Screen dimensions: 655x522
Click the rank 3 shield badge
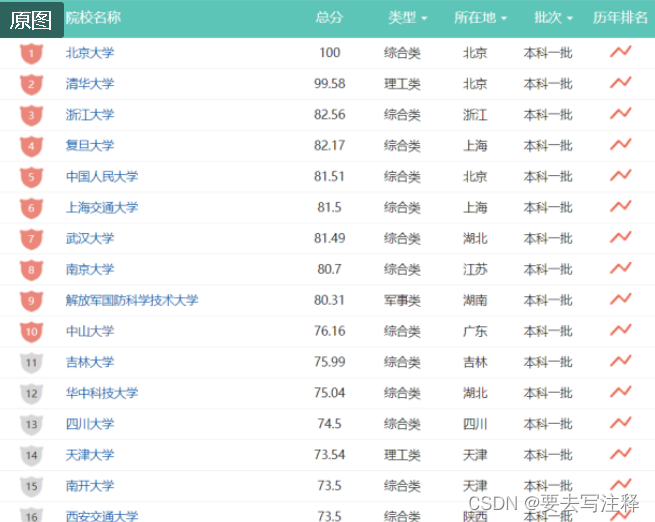31,115
